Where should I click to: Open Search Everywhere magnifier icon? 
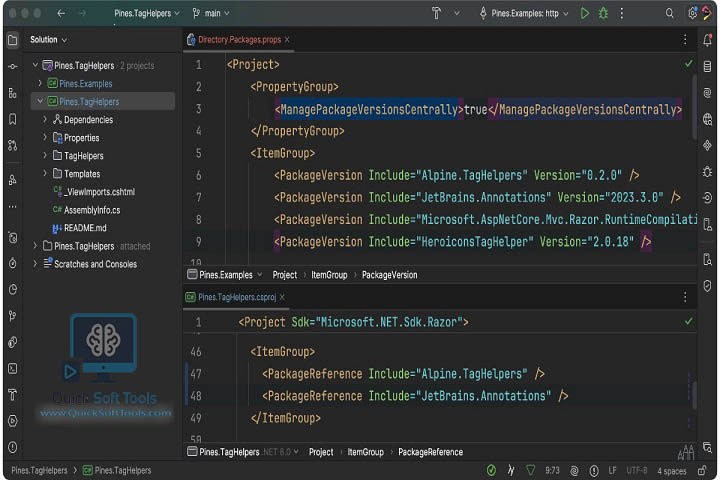coord(669,13)
